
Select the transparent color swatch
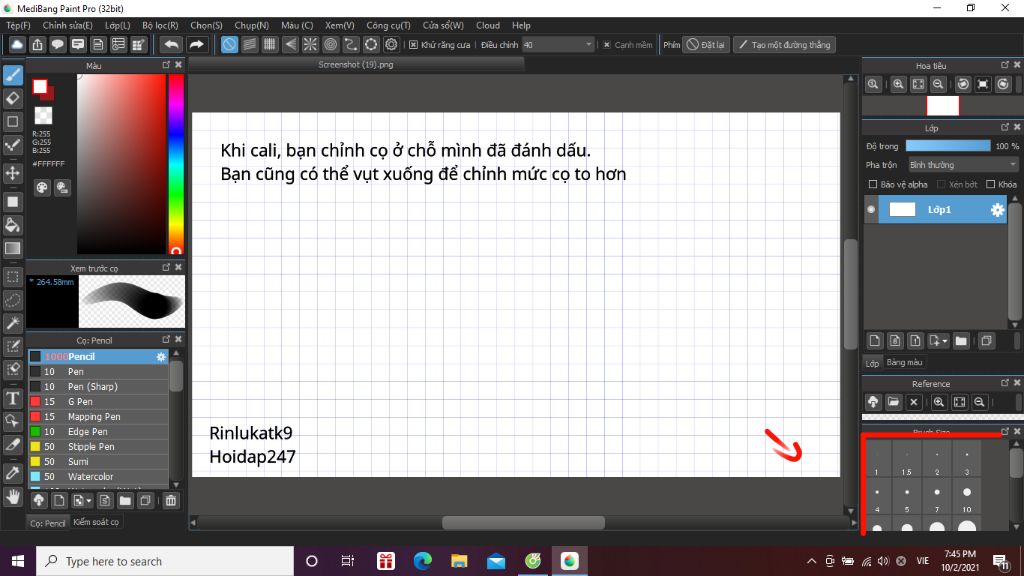(x=43, y=116)
